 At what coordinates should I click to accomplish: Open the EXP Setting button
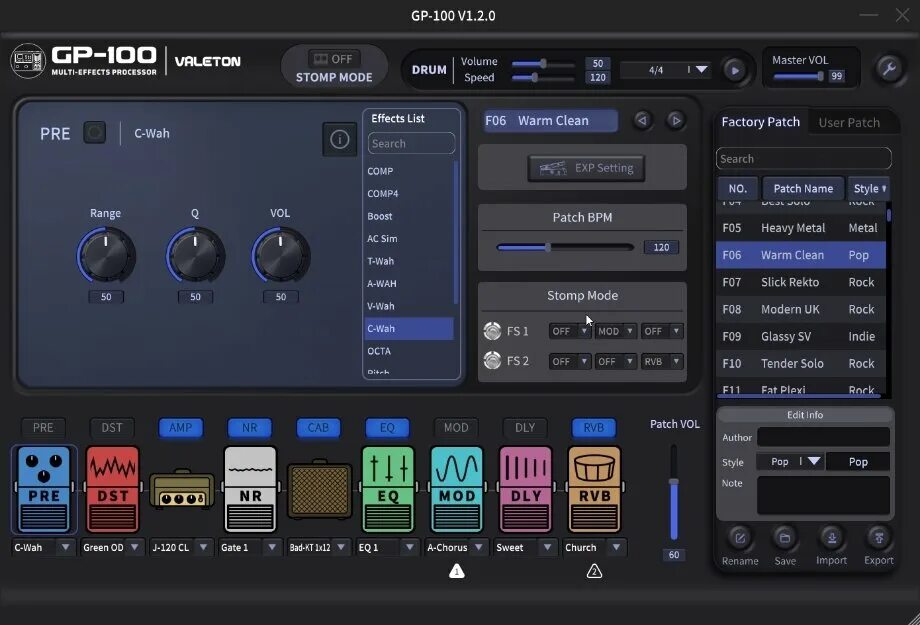pyautogui.click(x=586, y=168)
